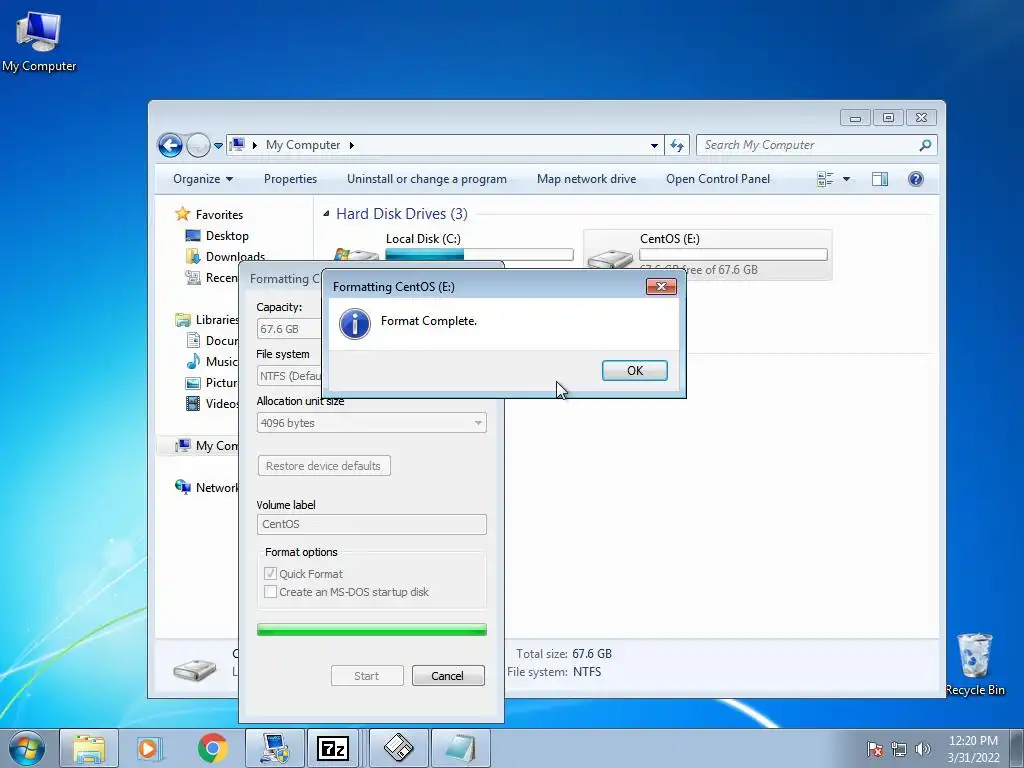1024x768 pixels.
Task: Click the Action Center flag tray icon
Action: (874, 749)
